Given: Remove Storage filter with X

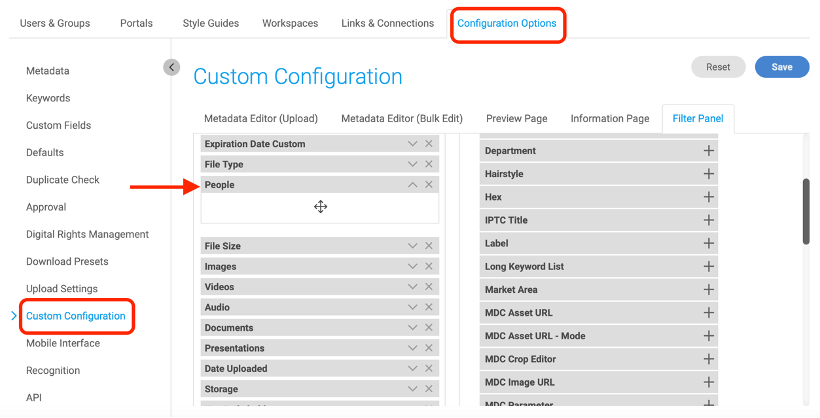Looking at the screenshot, I should [x=429, y=389].
